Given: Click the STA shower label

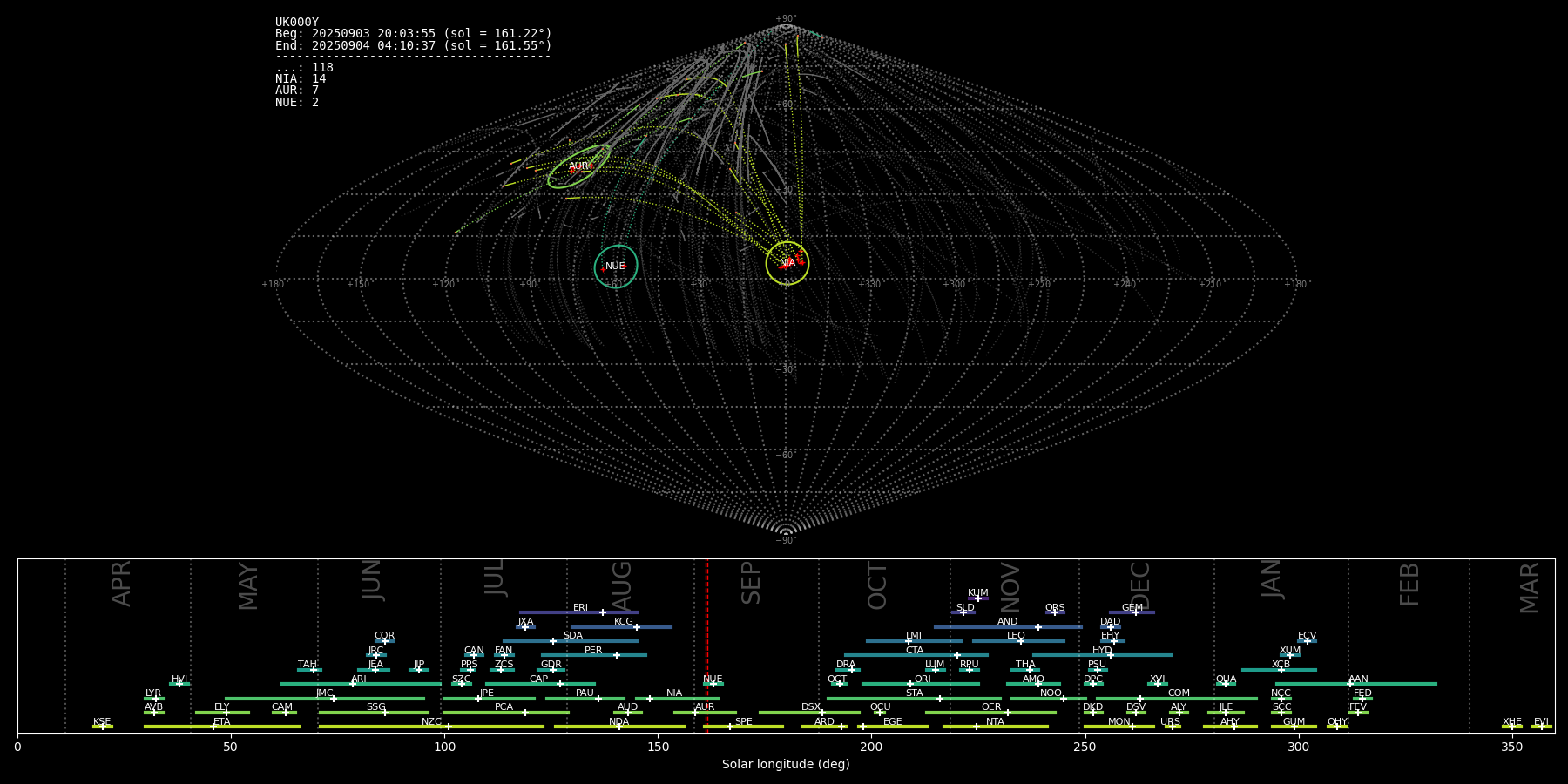Looking at the screenshot, I should [x=915, y=693].
